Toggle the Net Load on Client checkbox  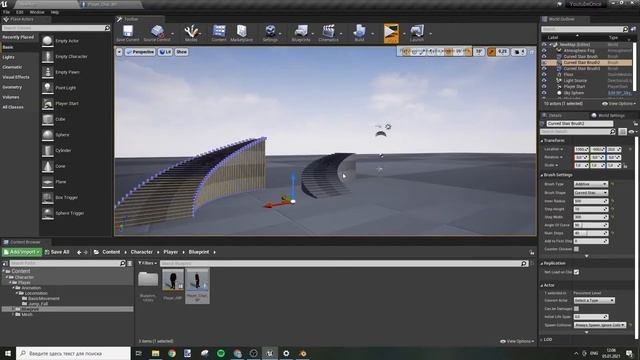(576, 272)
